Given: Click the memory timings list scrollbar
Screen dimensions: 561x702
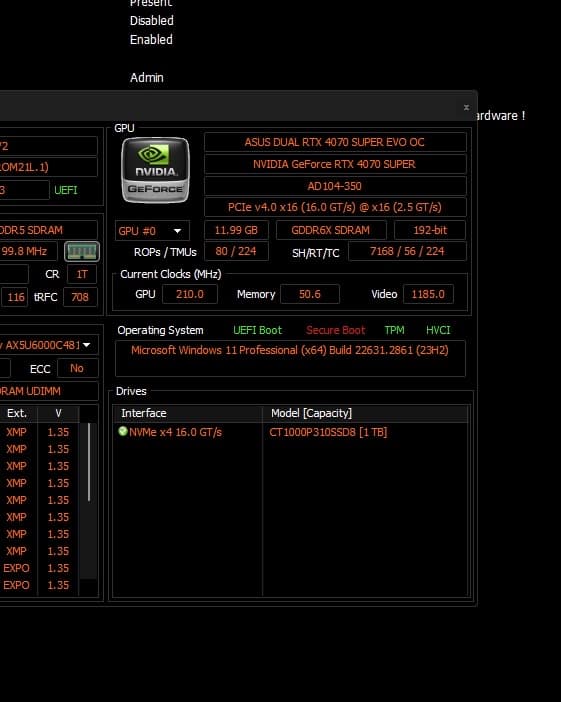Looking at the screenshot, I should click(x=89, y=462).
